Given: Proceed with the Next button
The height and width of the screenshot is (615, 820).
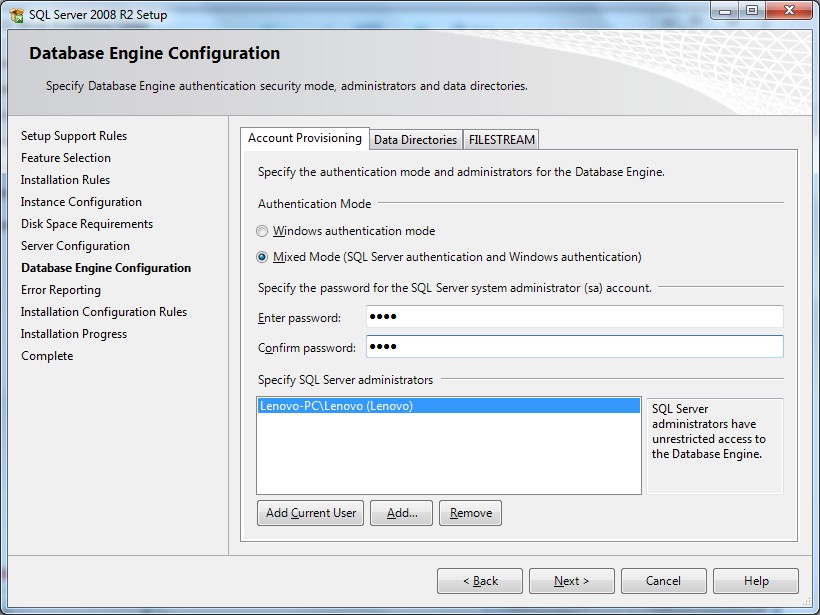Looking at the screenshot, I should tap(572, 581).
